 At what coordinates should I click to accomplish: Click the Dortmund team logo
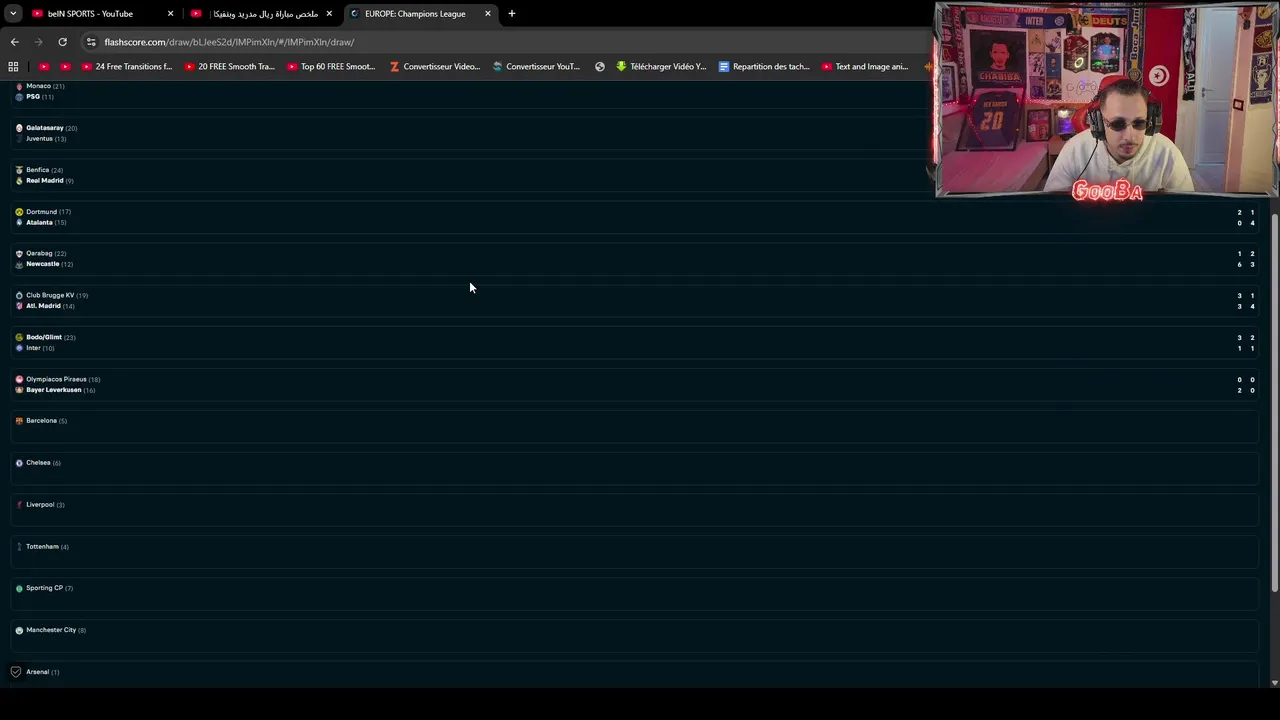[x=19, y=212]
